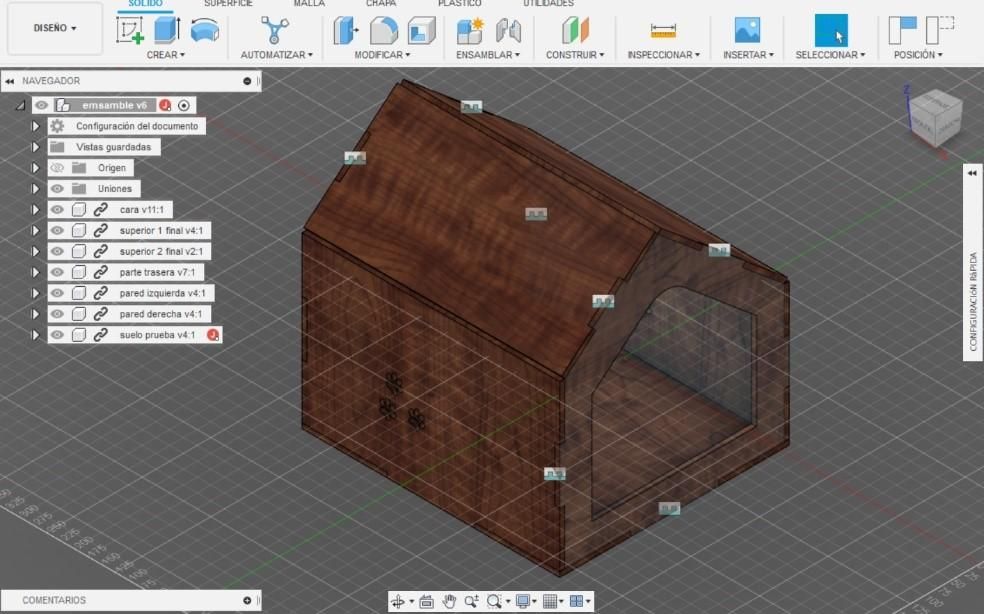Expand cara v11:1 node
This screenshot has height=614, width=984.
(35, 210)
